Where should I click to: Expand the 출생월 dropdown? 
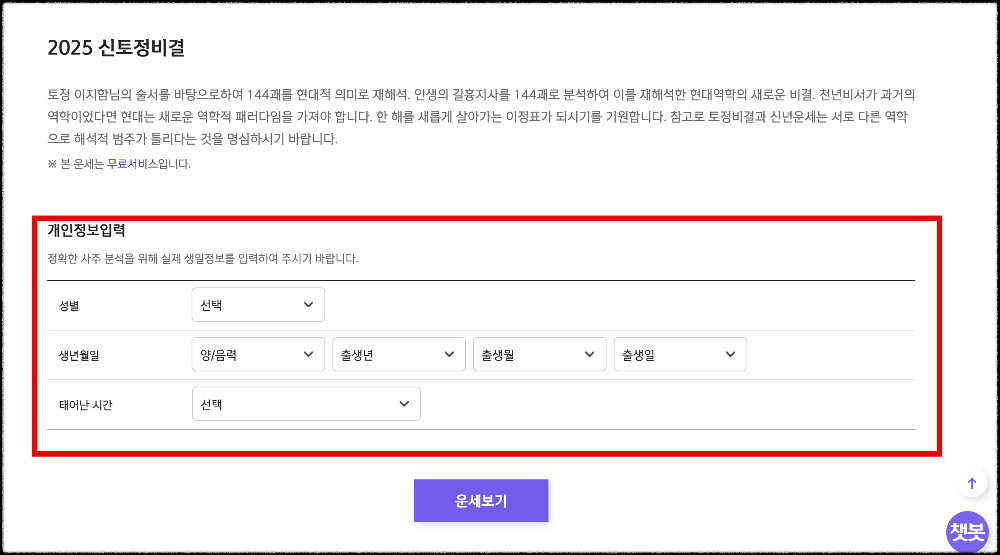click(540, 355)
